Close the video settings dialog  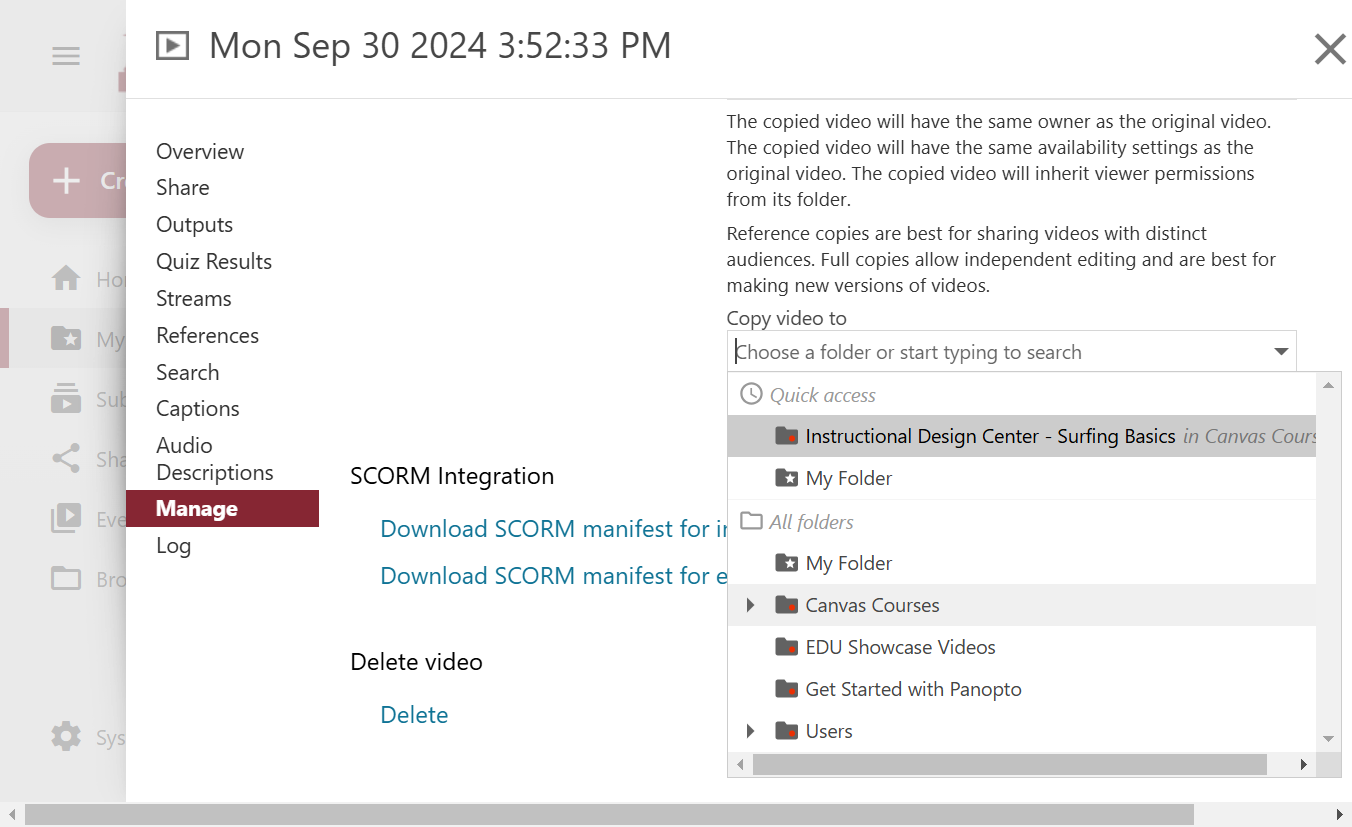click(1330, 48)
